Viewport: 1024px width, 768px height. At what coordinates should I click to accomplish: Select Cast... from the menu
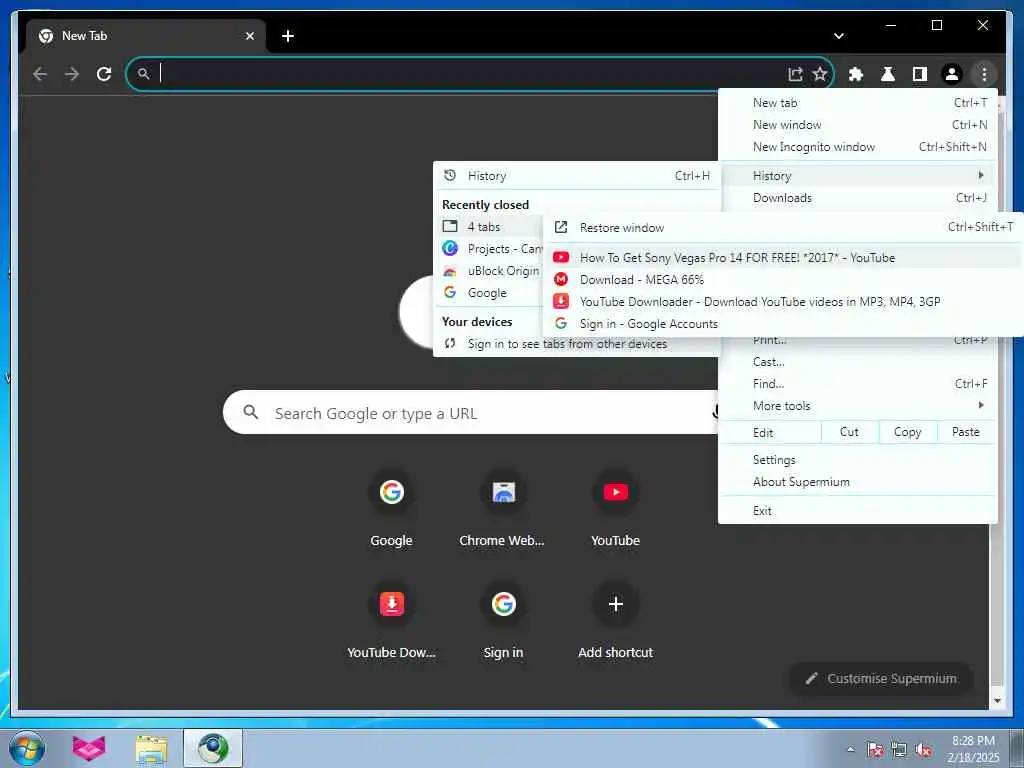[857, 362]
